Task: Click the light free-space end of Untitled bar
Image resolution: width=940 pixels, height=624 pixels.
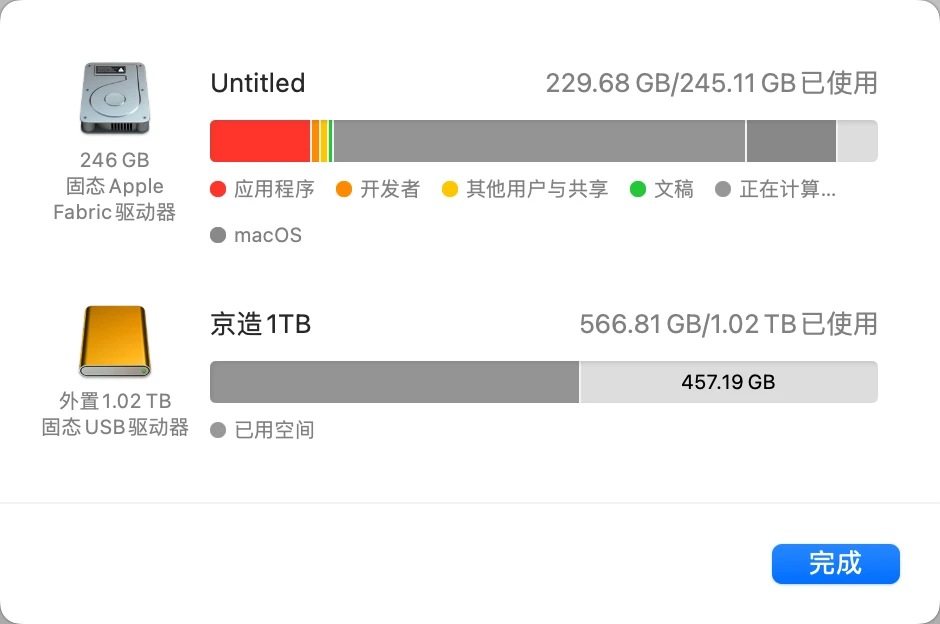Action: click(x=857, y=141)
